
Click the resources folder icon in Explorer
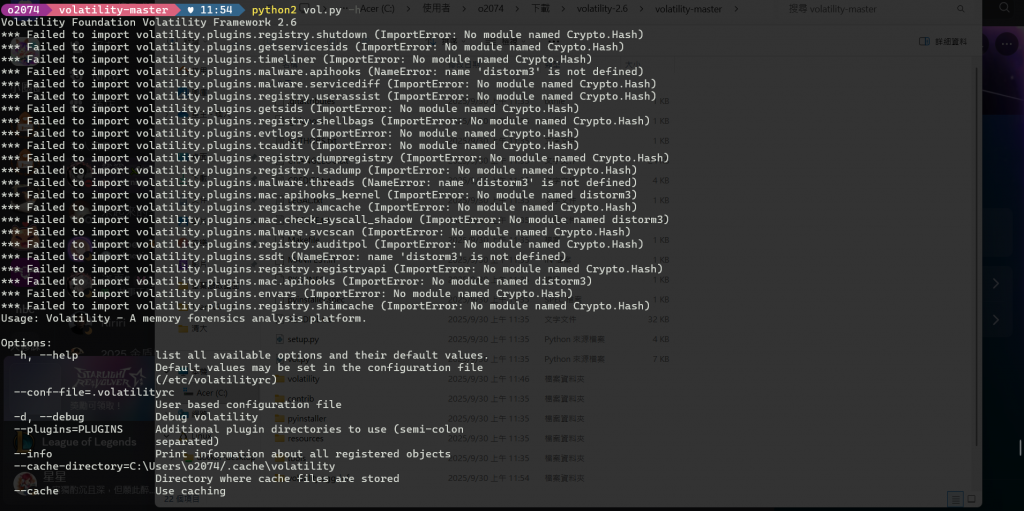pos(280,438)
